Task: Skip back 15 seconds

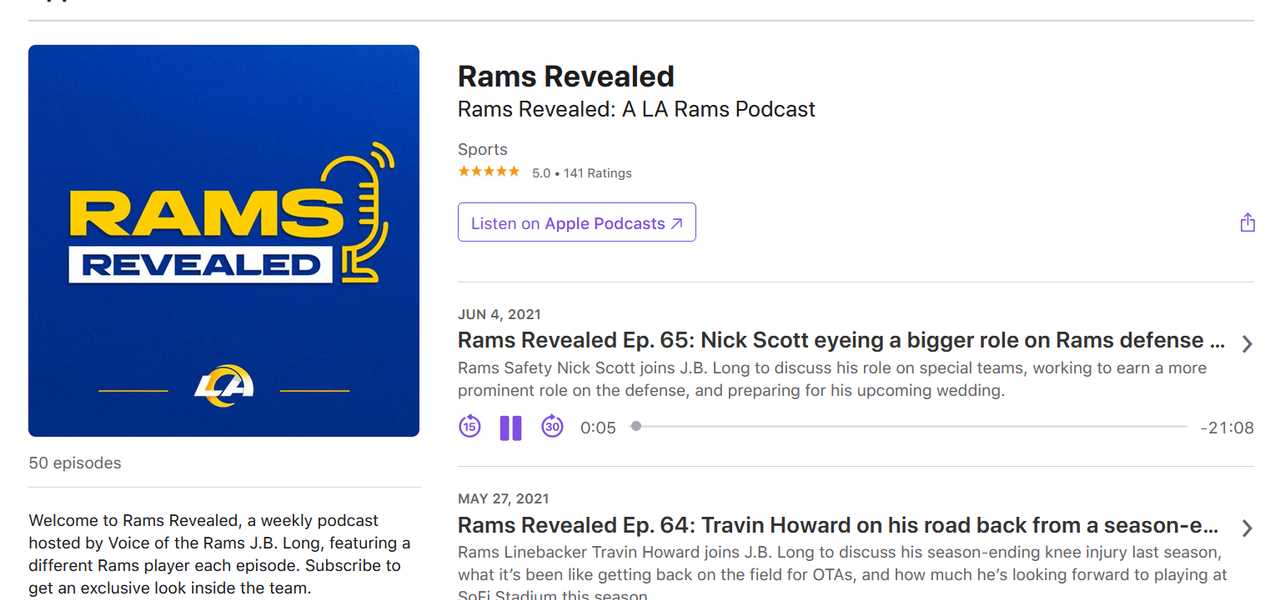Action: [470, 427]
